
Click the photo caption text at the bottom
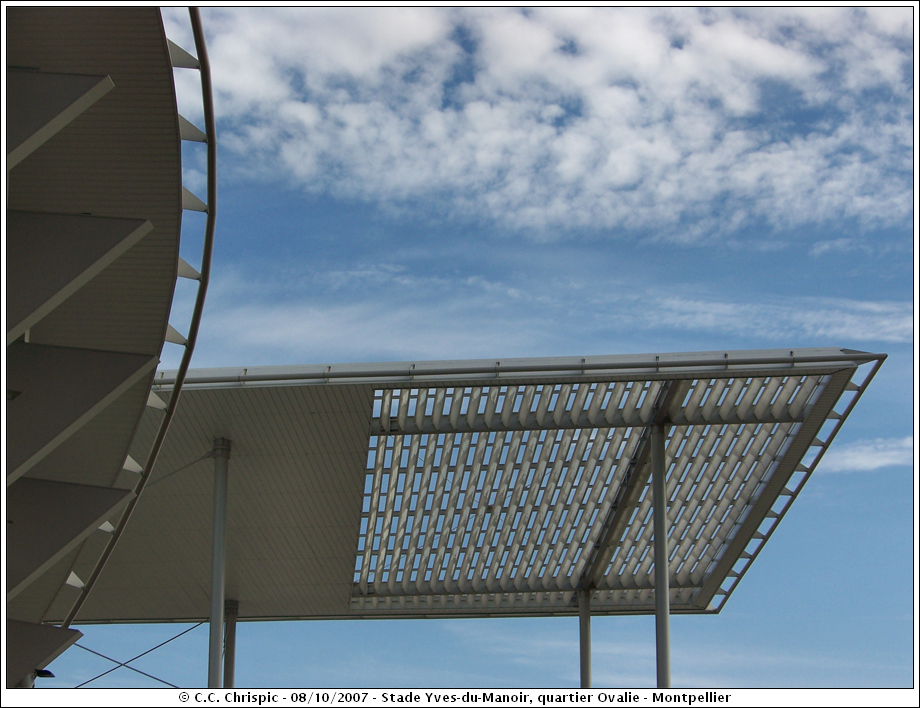click(455, 697)
